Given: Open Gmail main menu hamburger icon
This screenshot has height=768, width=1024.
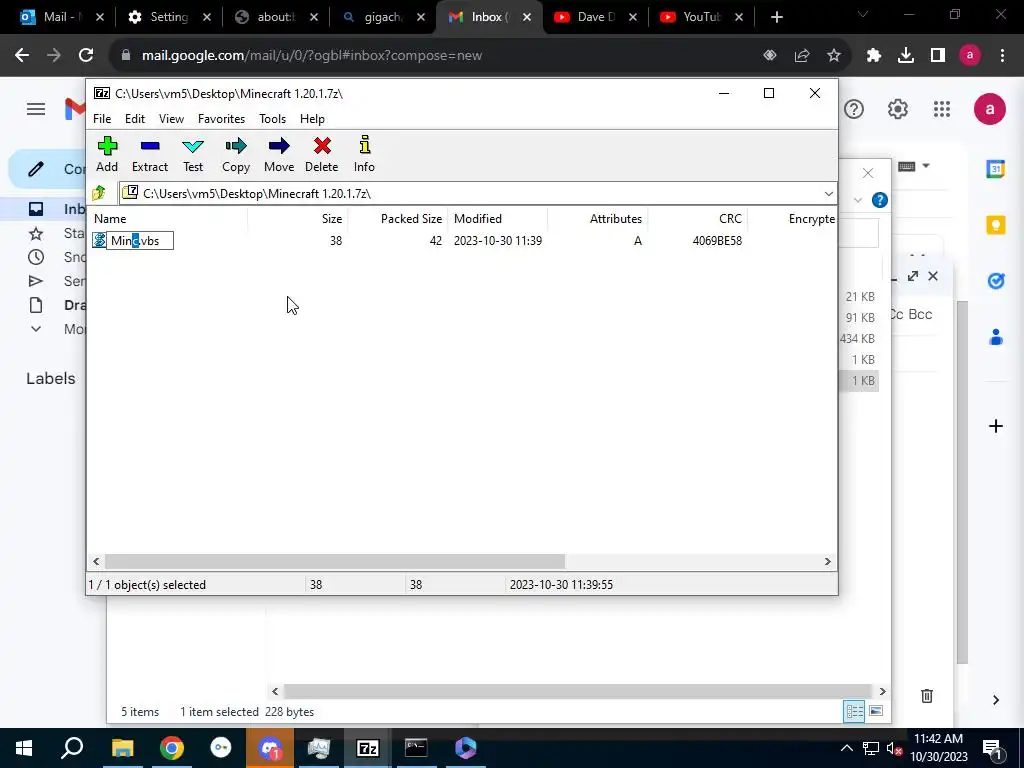Looking at the screenshot, I should [x=36, y=109].
